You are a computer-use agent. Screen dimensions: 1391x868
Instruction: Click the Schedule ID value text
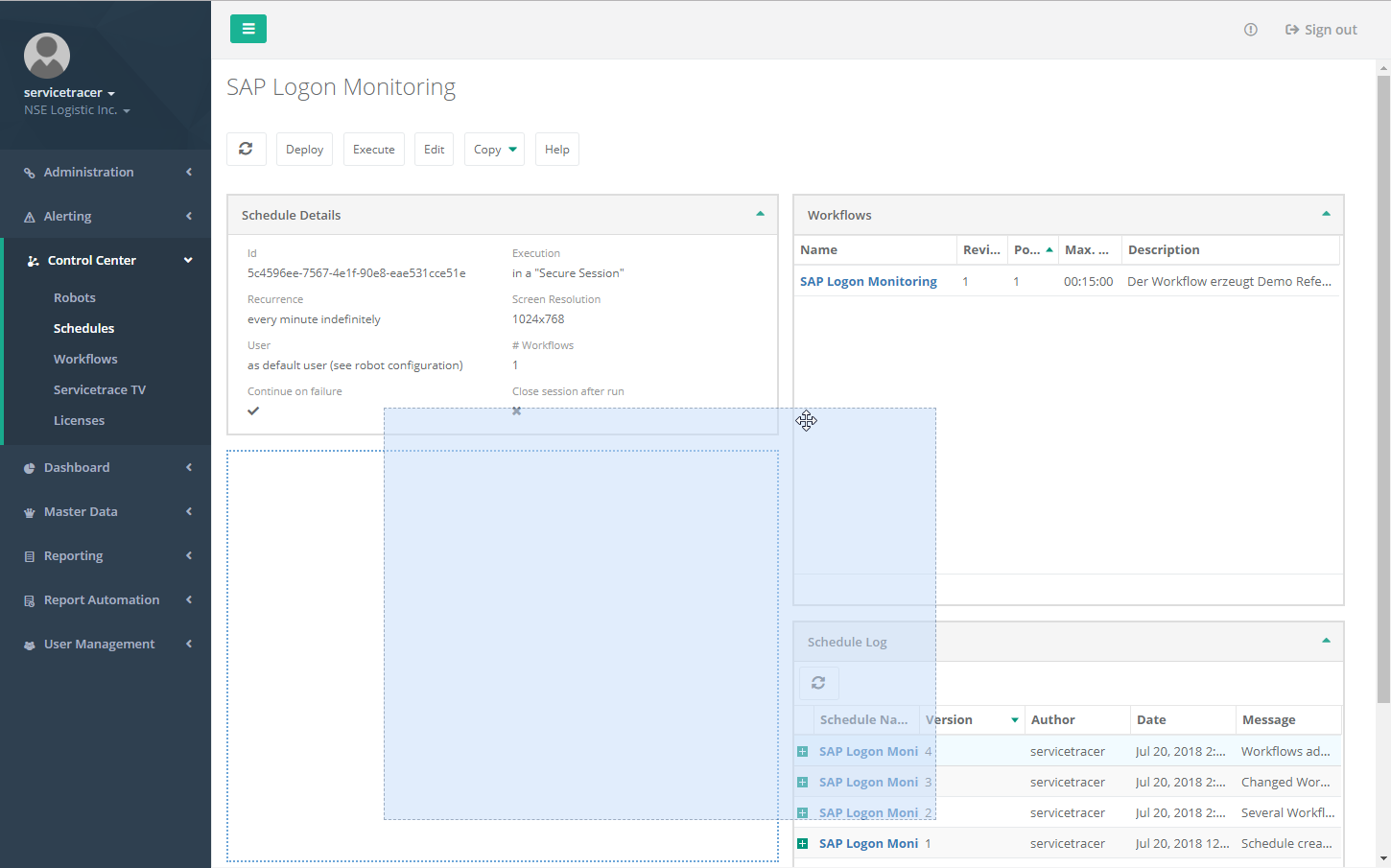click(x=356, y=273)
